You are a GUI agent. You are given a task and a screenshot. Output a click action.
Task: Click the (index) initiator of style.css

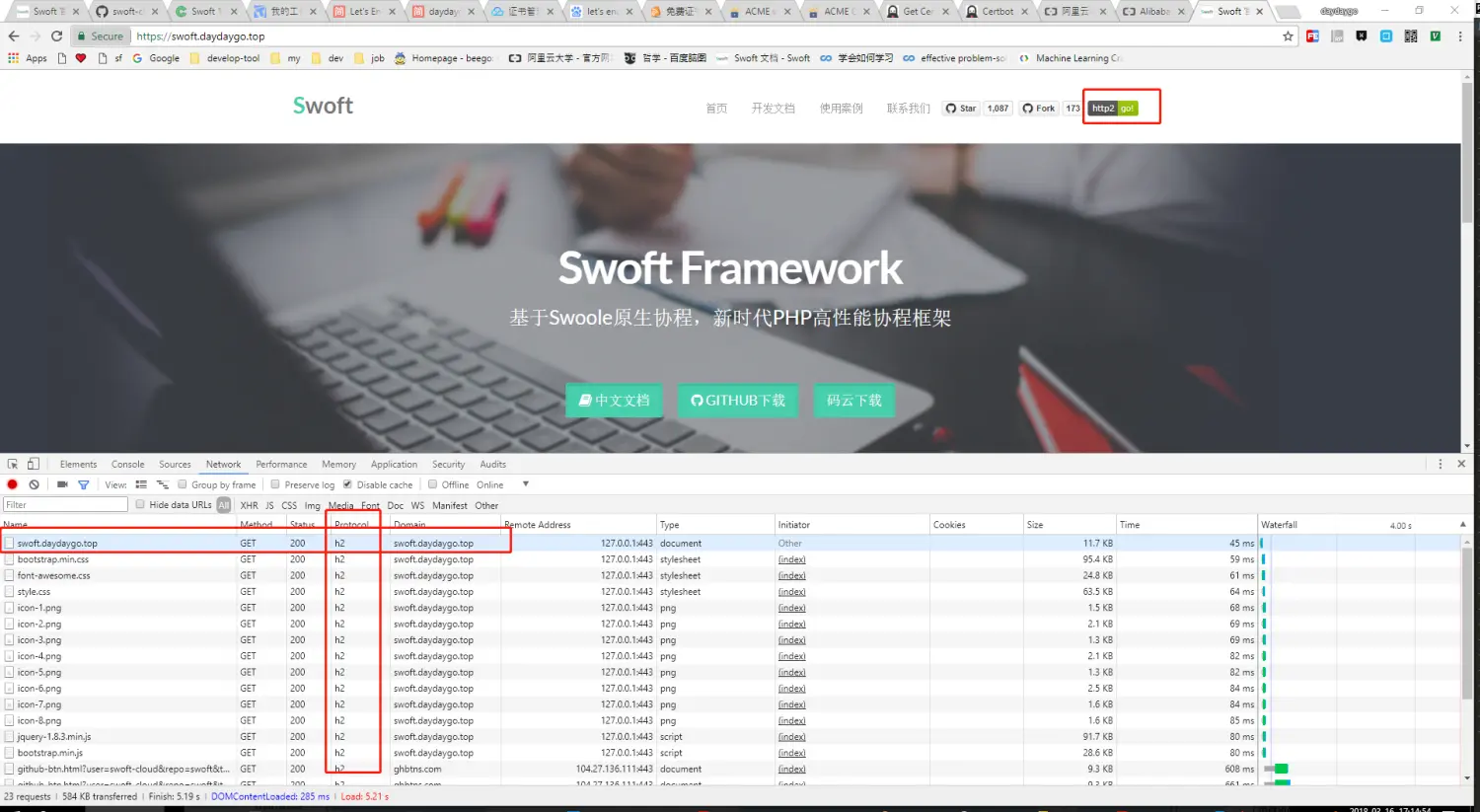coord(791,592)
